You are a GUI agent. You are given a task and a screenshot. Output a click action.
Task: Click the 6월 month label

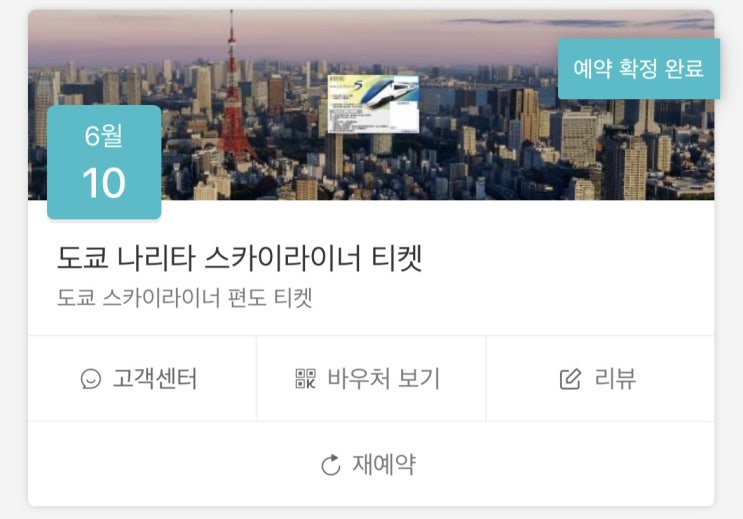(x=104, y=136)
